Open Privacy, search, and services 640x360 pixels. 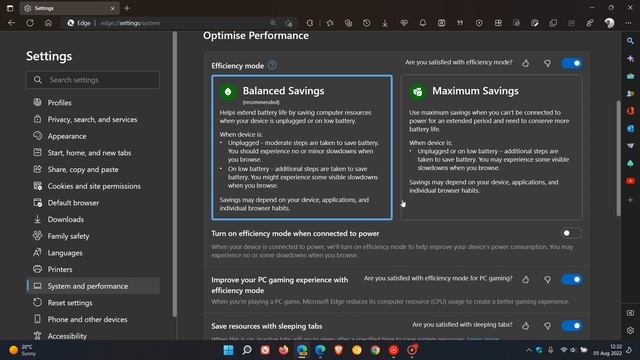(x=93, y=119)
